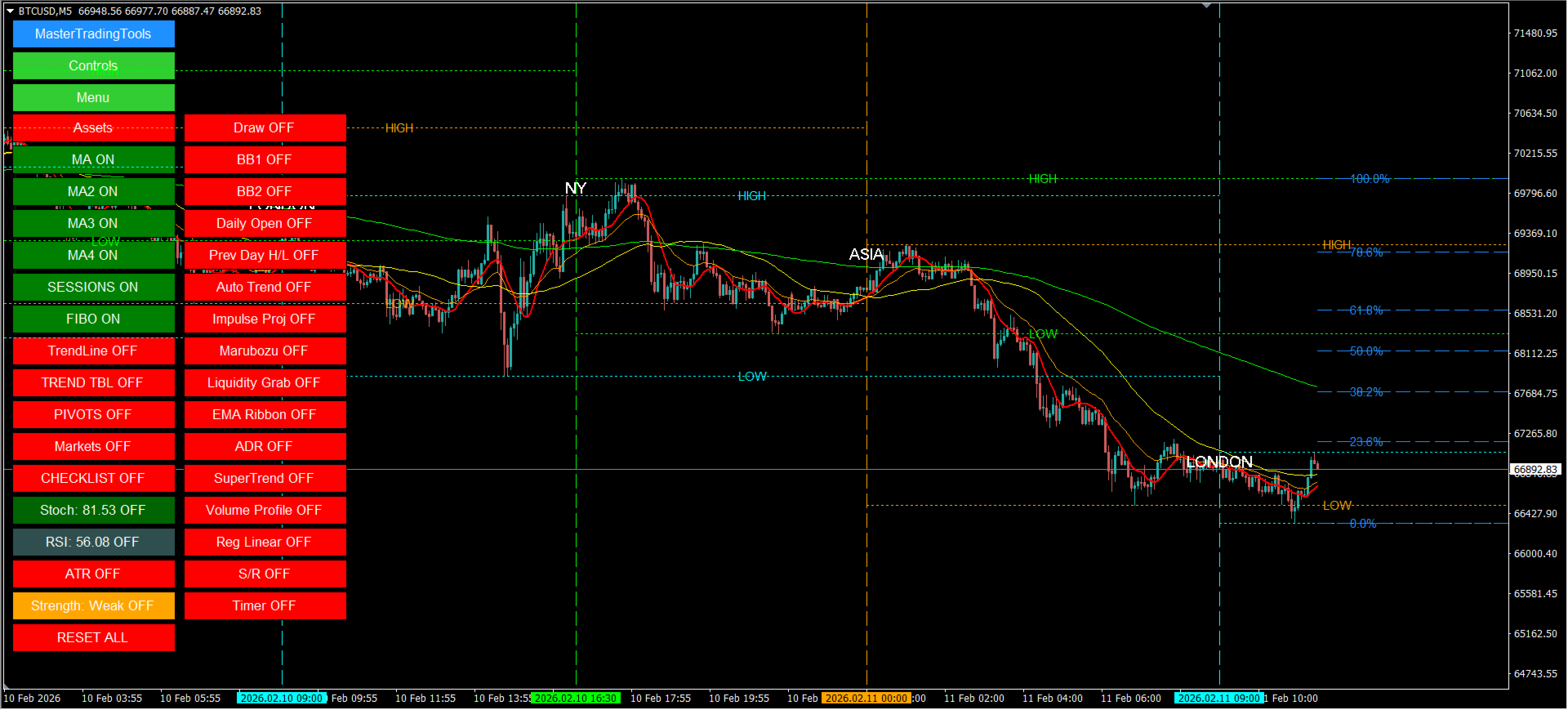Turn off the MA ON toggle
The height and width of the screenshot is (710, 1568).
pyautogui.click(x=94, y=160)
